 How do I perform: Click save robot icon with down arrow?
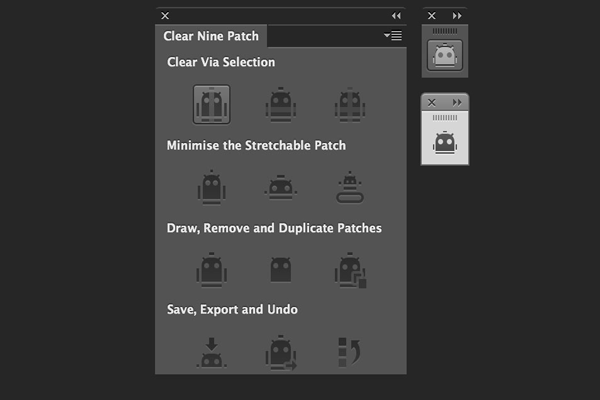[x=212, y=353]
